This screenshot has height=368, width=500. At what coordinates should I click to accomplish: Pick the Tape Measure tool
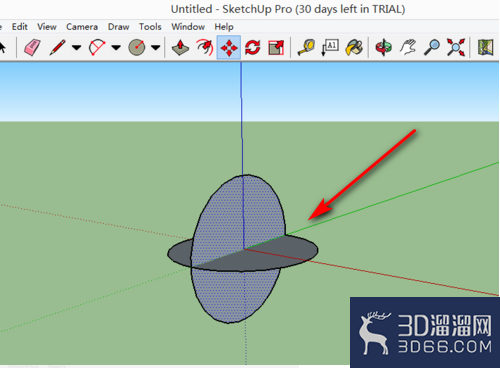[306, 47]
